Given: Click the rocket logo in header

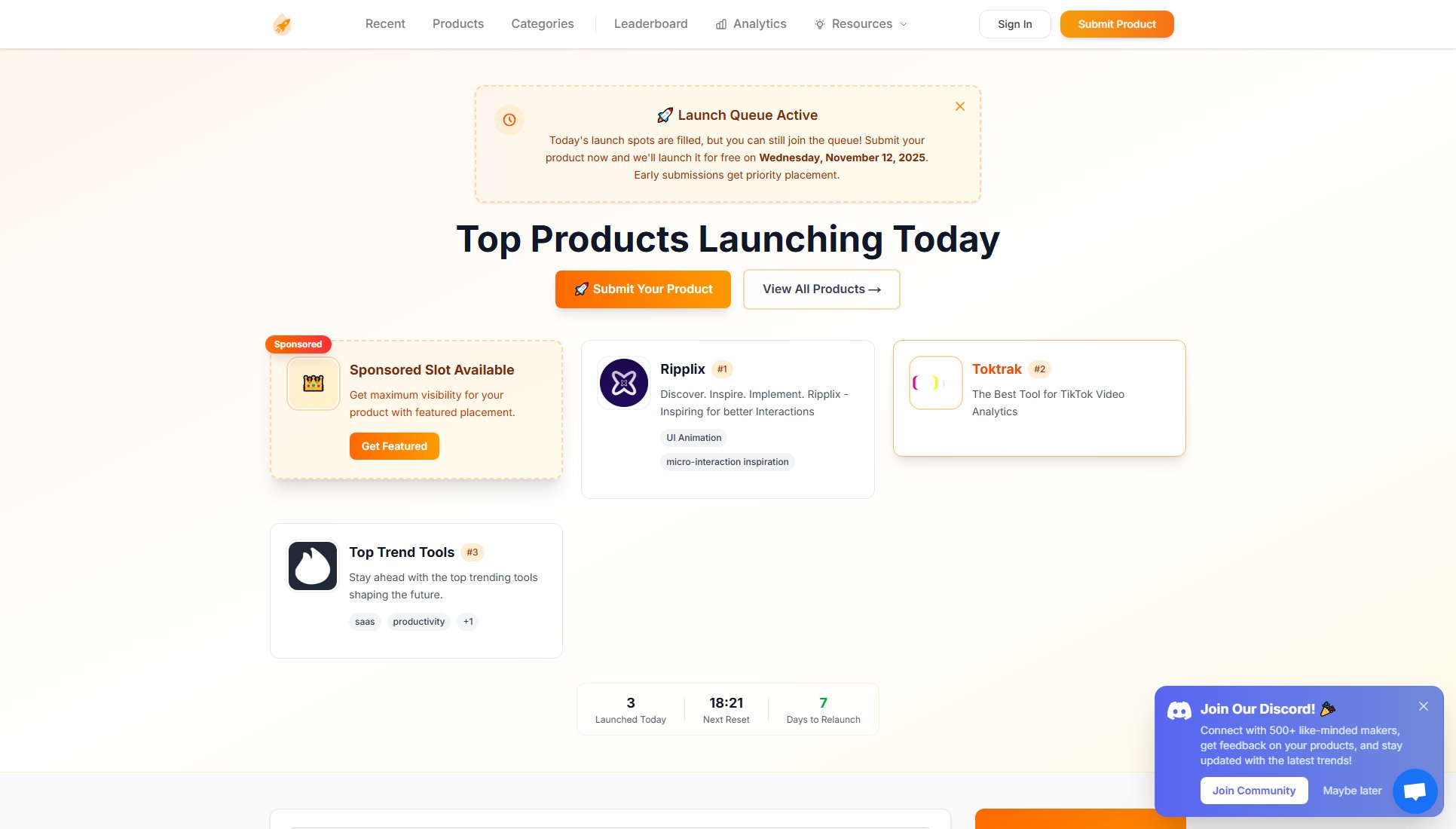Looking at the screenshot, I should click(x=282, y=24).
